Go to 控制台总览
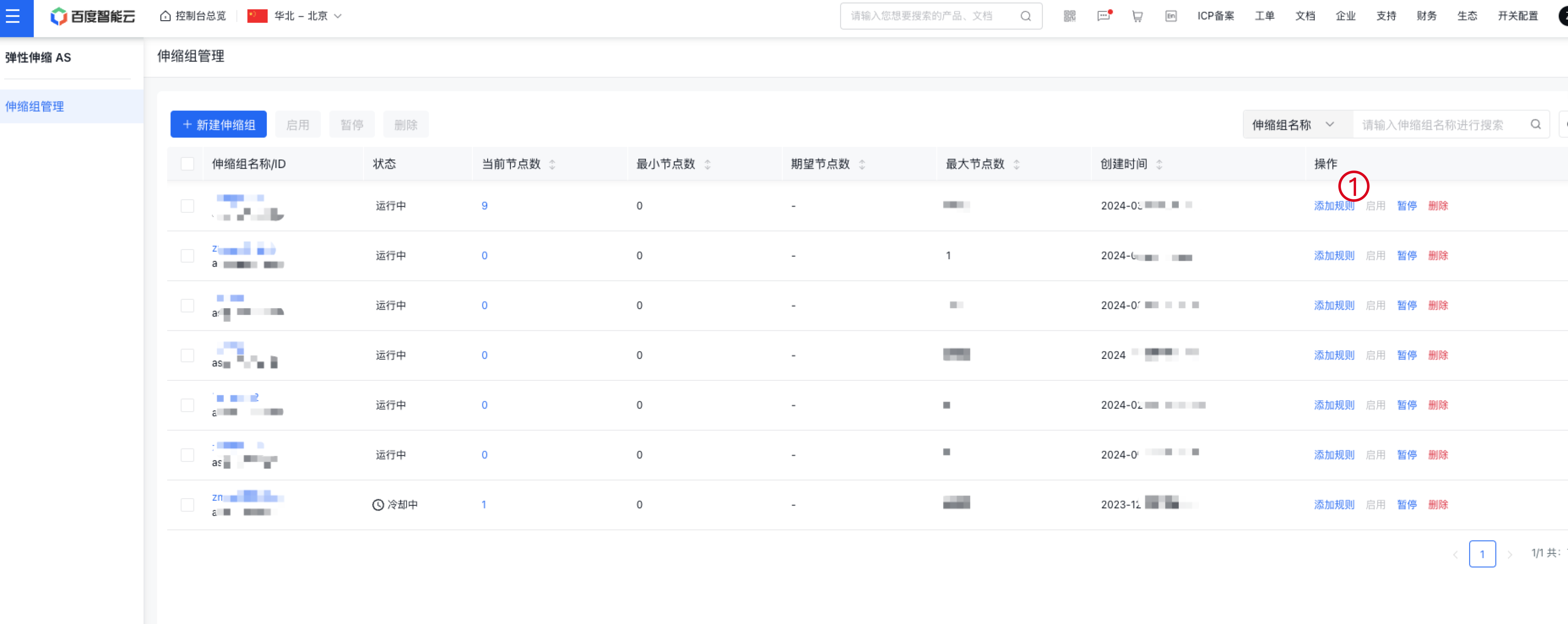Image resolution: width=1568 pixels, height=624 pixels. [200, 16]
